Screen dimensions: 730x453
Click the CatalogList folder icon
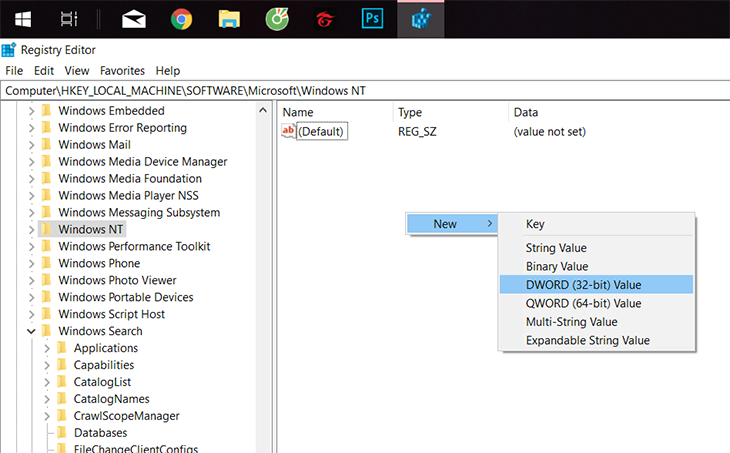[x=62, y=382]
